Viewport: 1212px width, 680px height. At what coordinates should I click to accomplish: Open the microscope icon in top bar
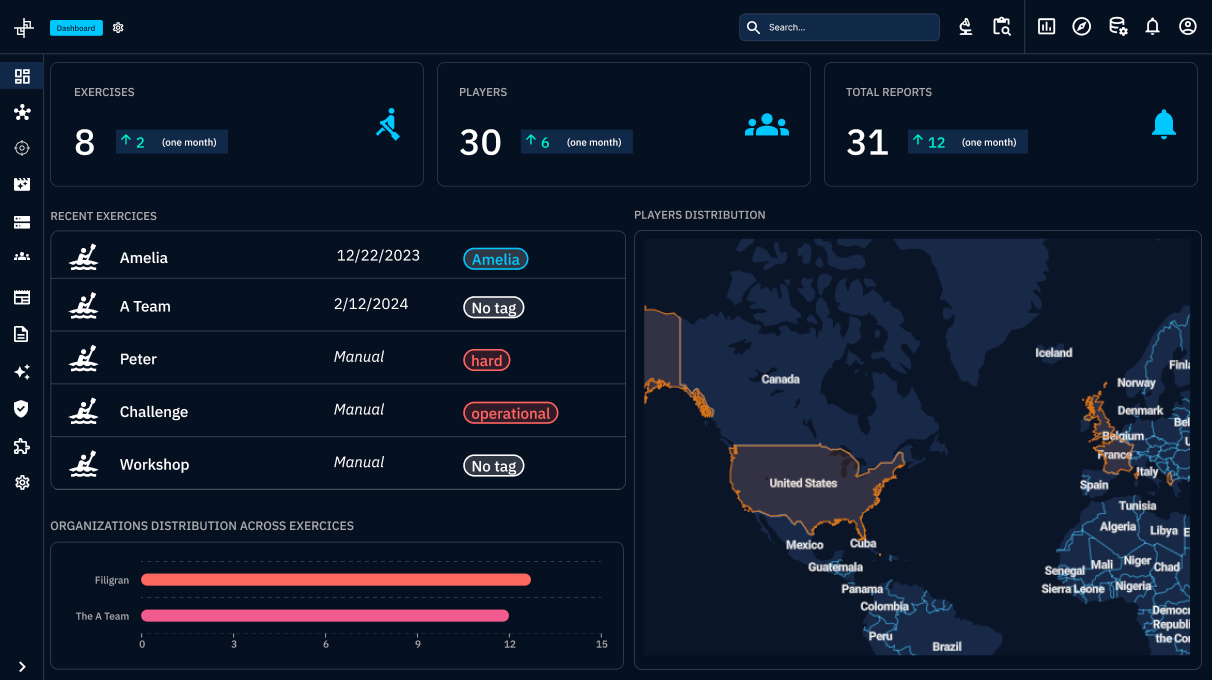click(965, 27)
